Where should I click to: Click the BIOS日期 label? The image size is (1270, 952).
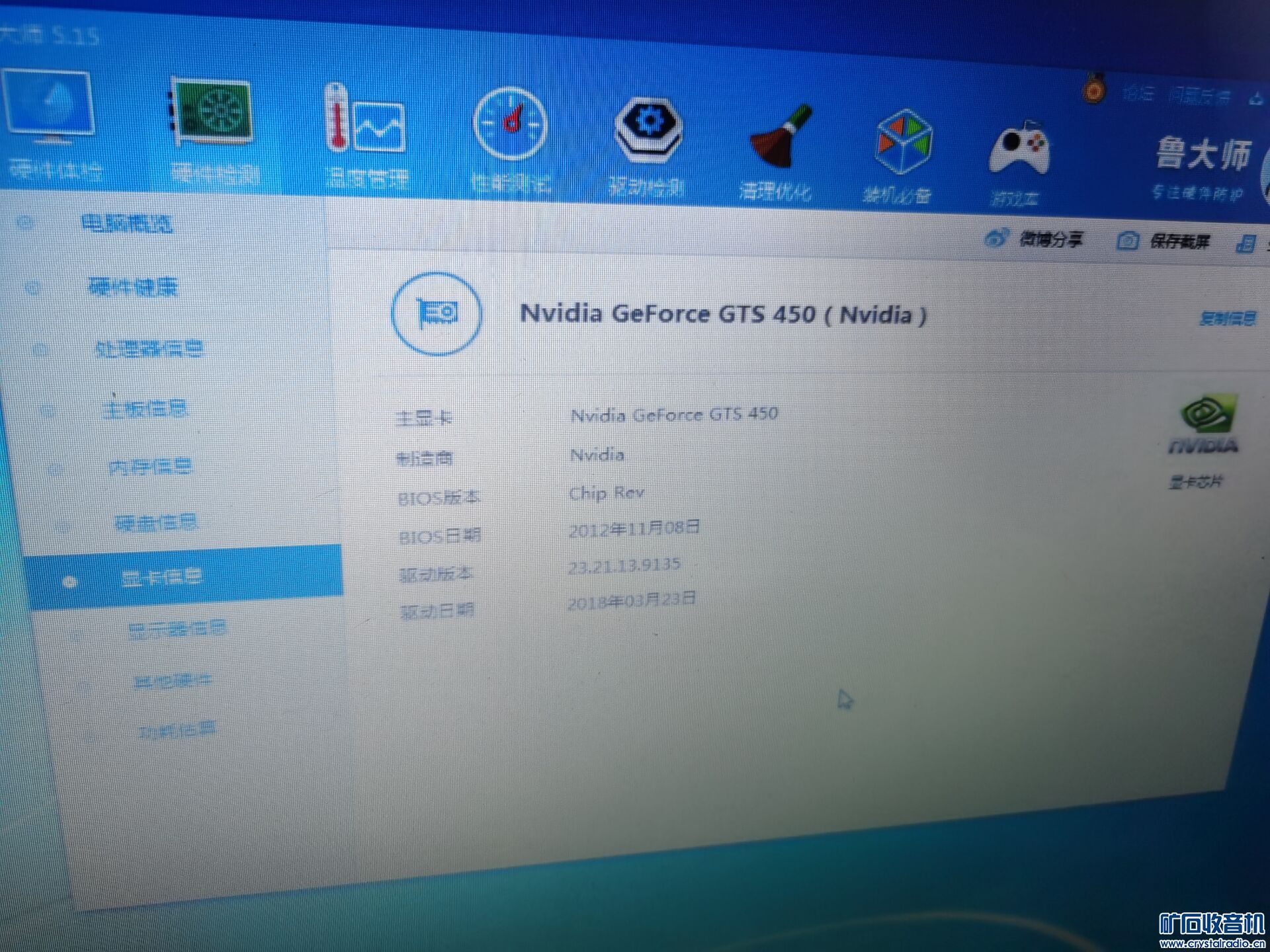pyautogui.click(x=440, y=536)
